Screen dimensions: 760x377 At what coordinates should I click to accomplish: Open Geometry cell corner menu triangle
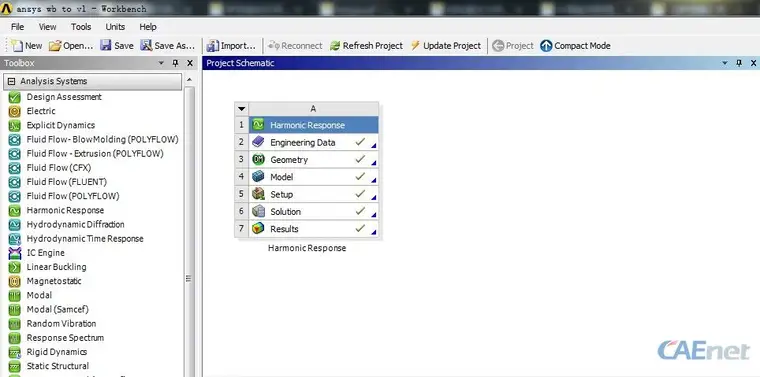(374, 162)
